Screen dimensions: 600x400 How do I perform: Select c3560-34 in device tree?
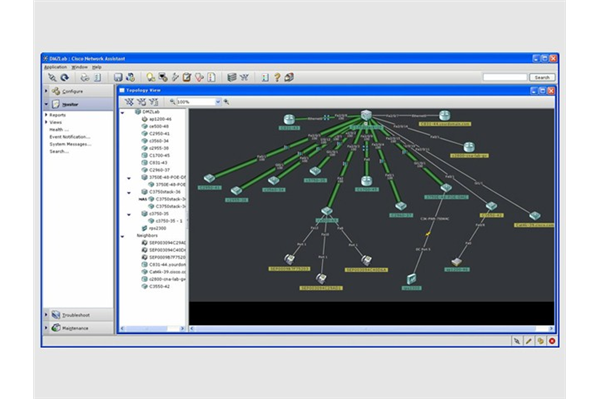pyautogui.click(x=159, y=141)
